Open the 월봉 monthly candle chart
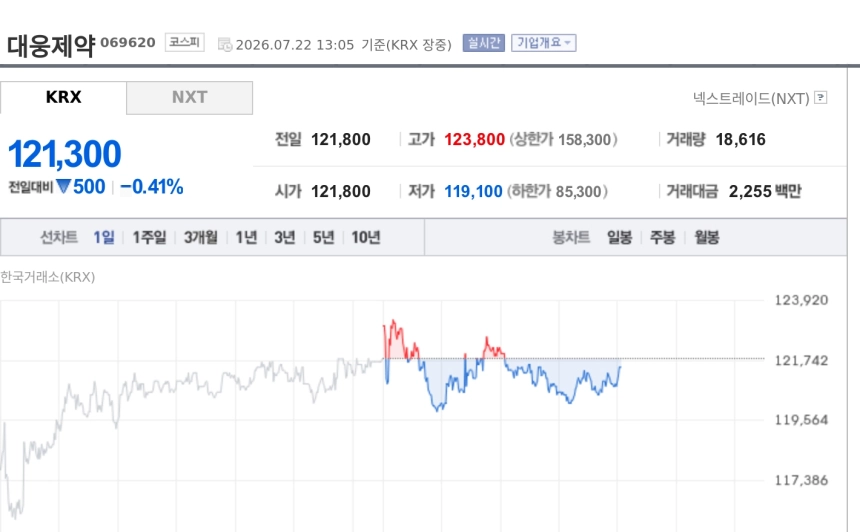Image resolution: width=860 pixels, height=532 pixels. 706,237
